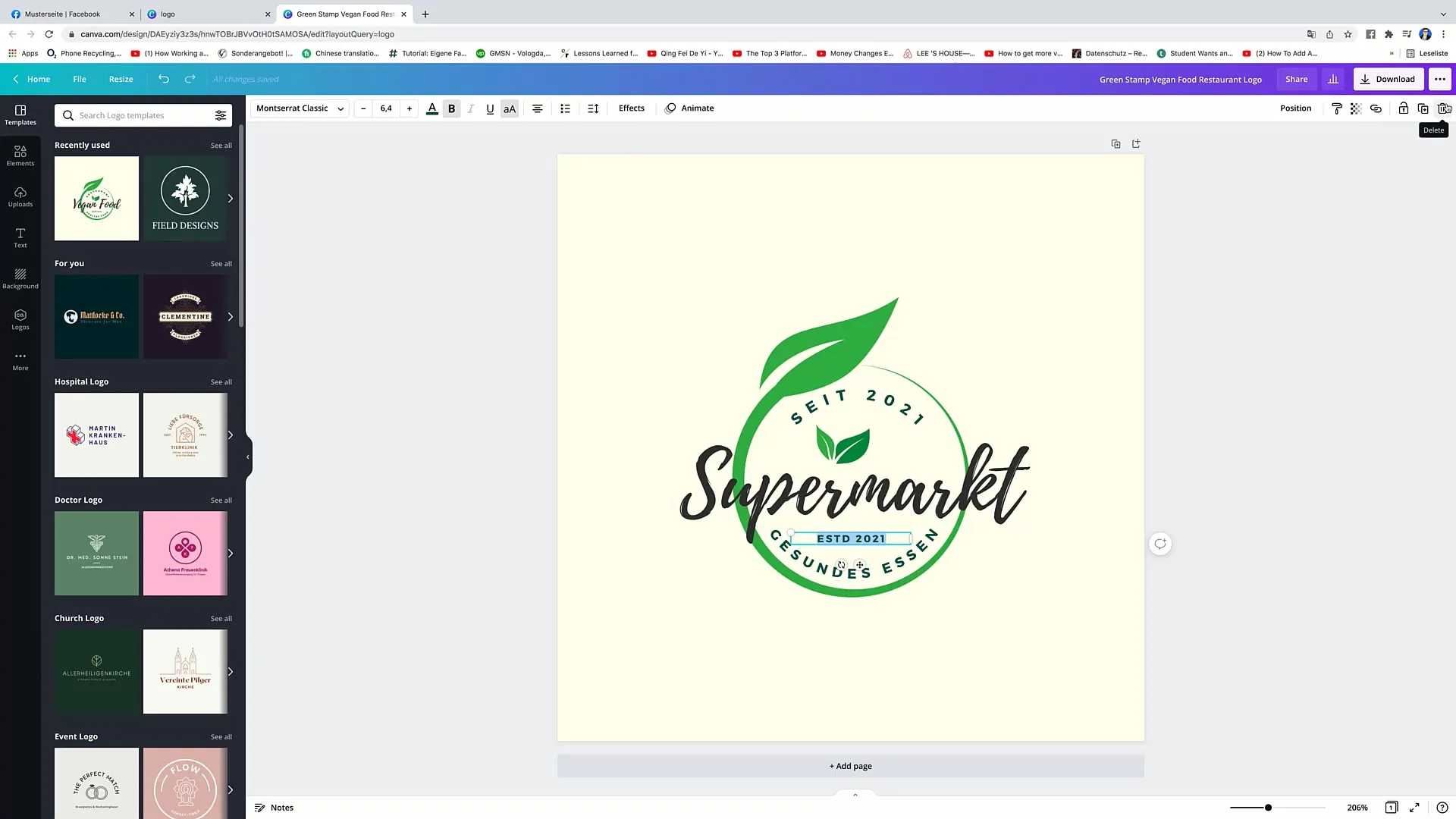
Task: Select the Italic formatting icon
Action: click(470, 108)
